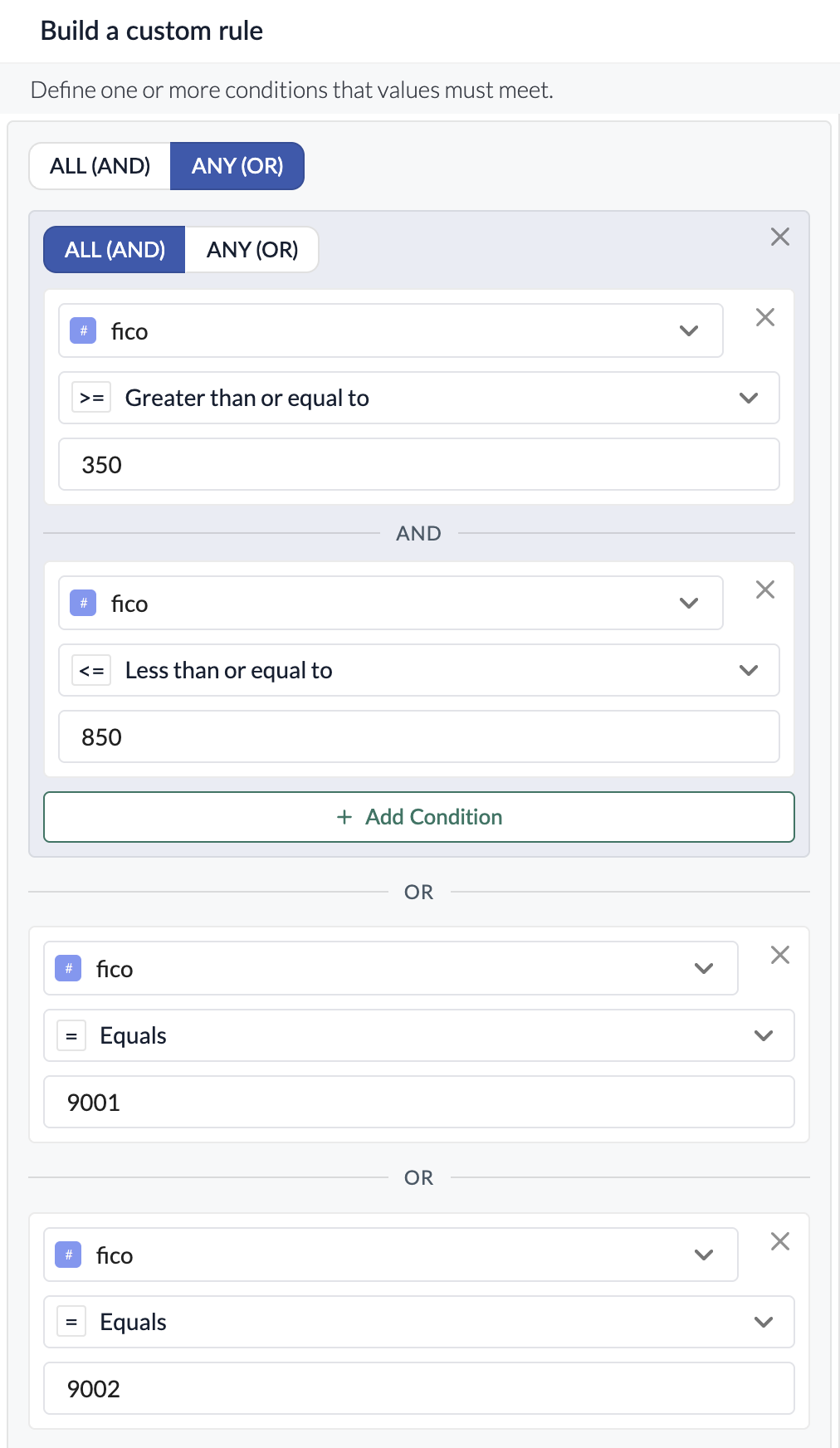Click the 9002 value input field

[418, 1388]
